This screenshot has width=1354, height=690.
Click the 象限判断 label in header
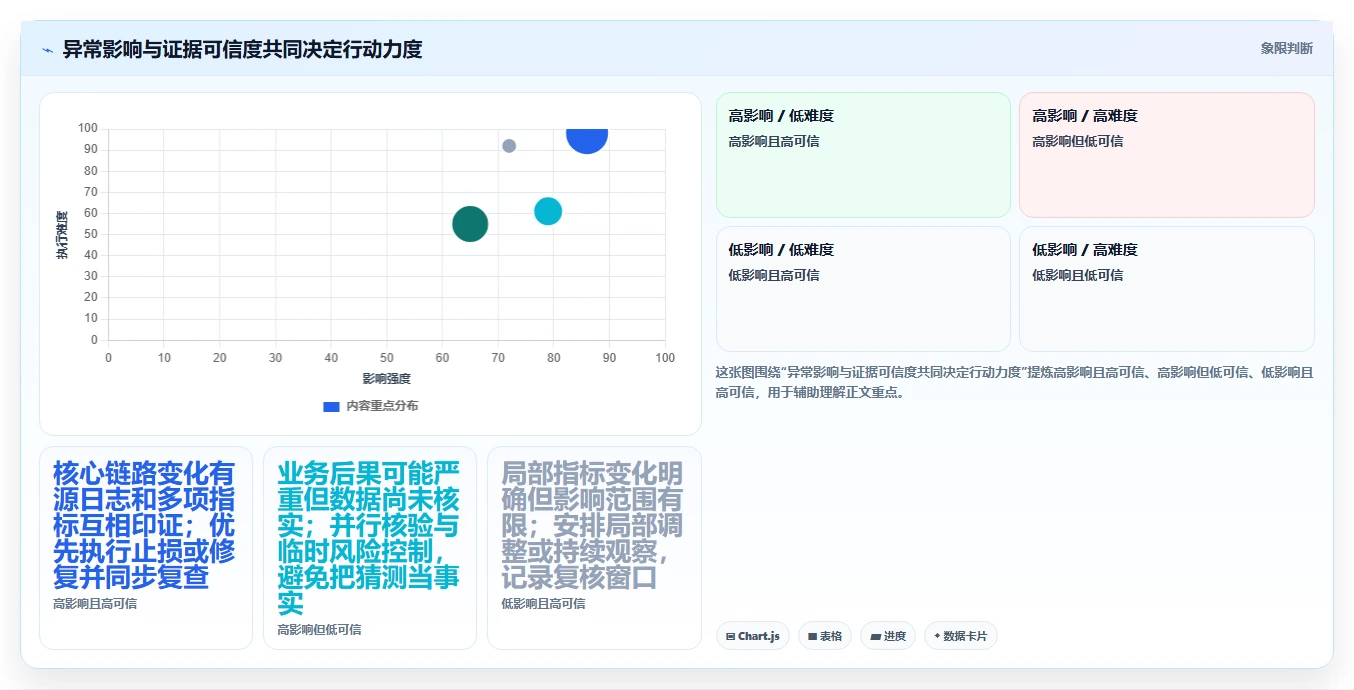pos(1286,48)
